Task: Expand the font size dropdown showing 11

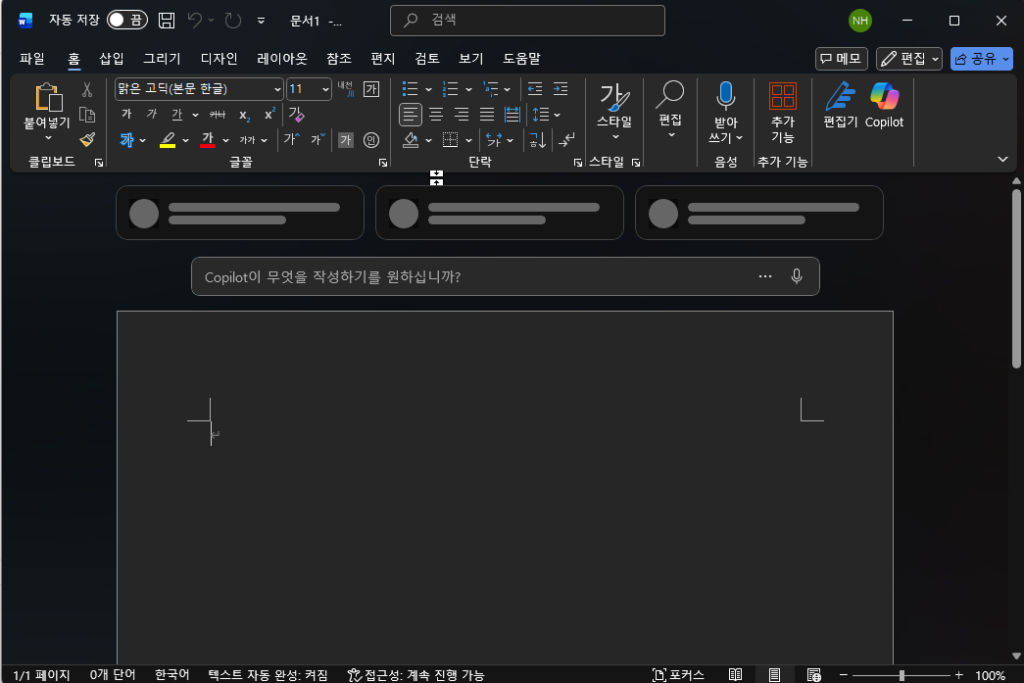Action: pos(325,89)
